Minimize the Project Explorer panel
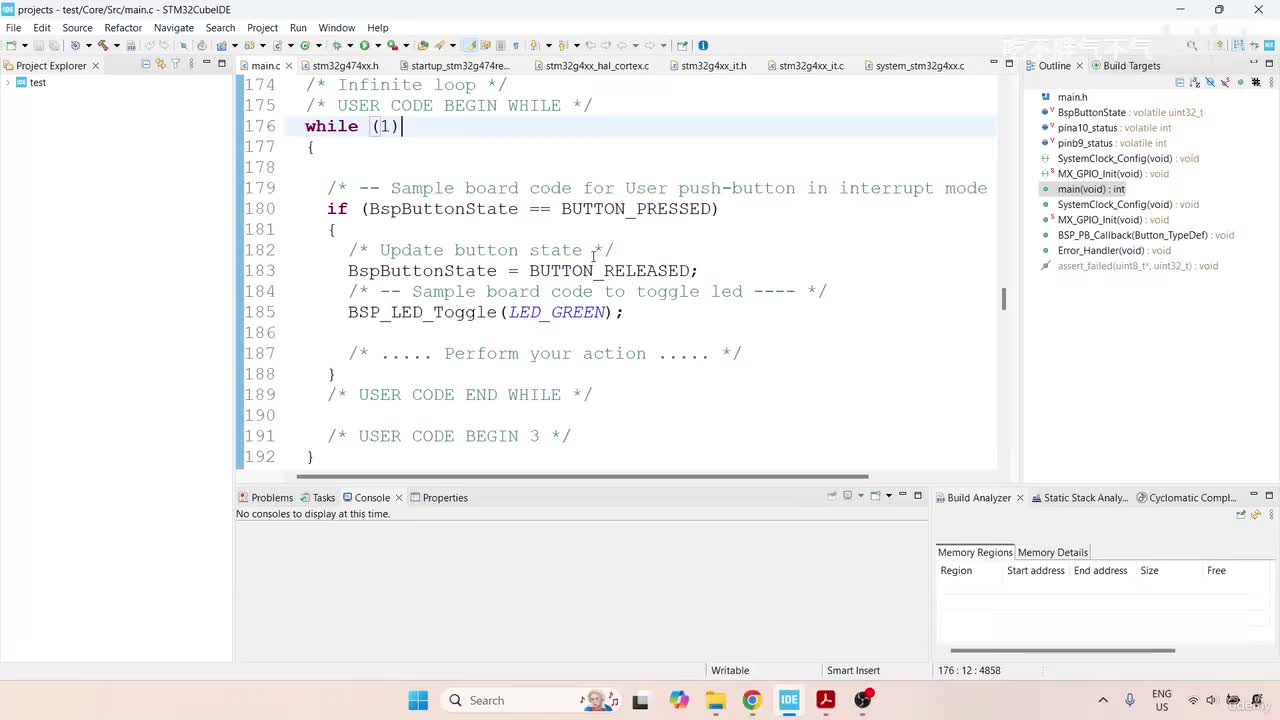This screenshot has height=720, width=1280. [x=206, y=63]
